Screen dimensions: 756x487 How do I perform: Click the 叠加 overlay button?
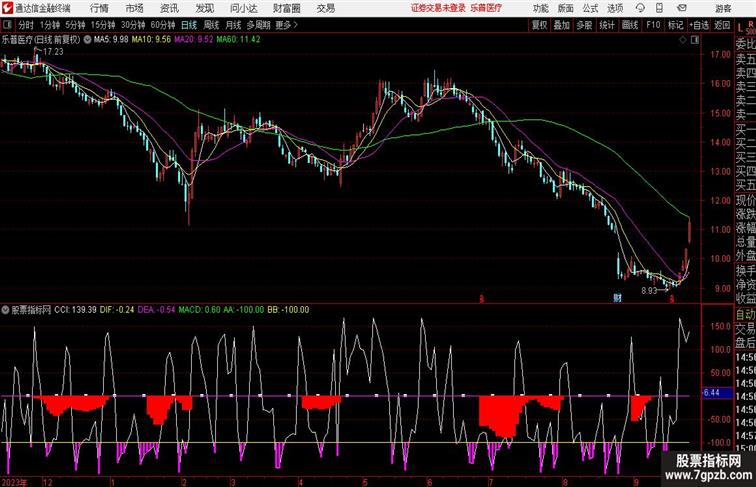(562, 25)
